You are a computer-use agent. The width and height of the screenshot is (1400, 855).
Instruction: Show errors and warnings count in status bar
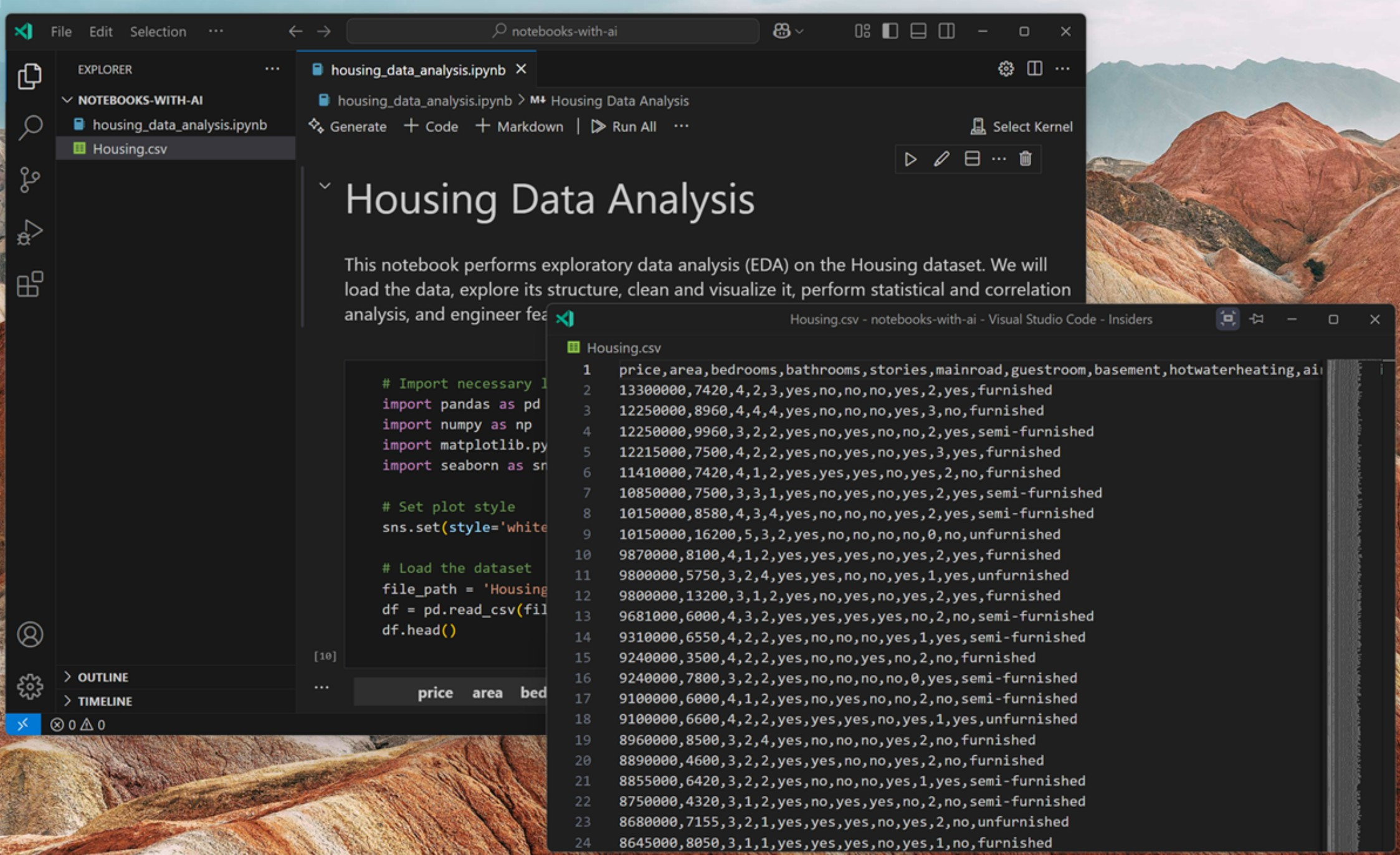tap(78, 725)
